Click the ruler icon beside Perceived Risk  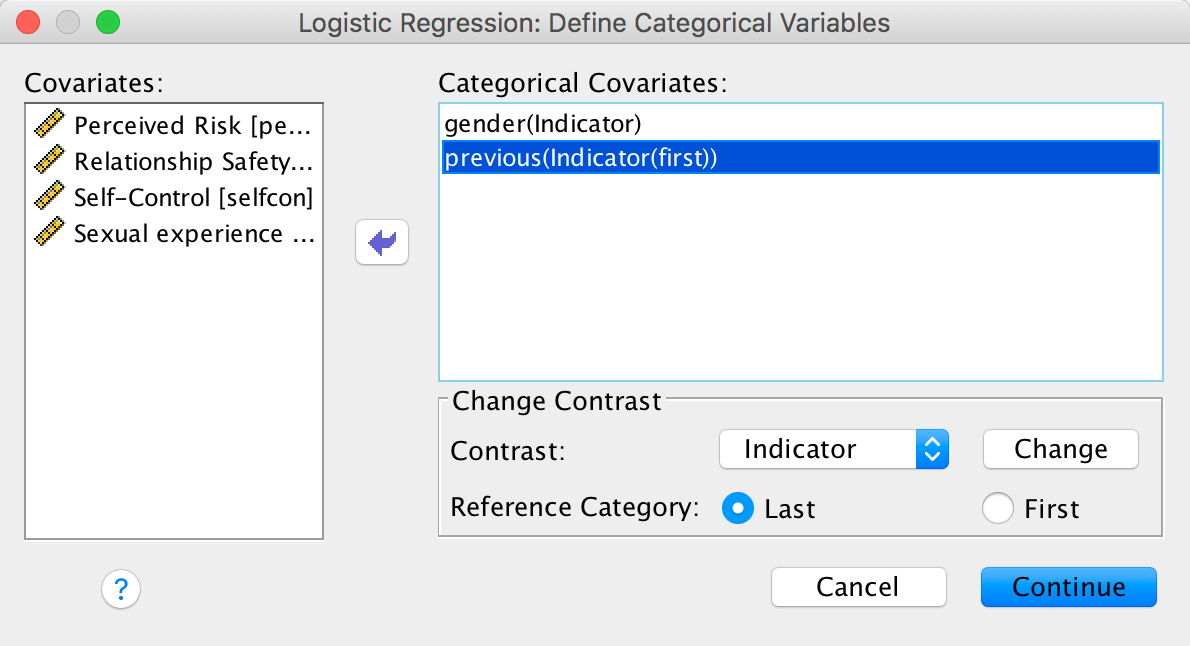click(49, 125)
